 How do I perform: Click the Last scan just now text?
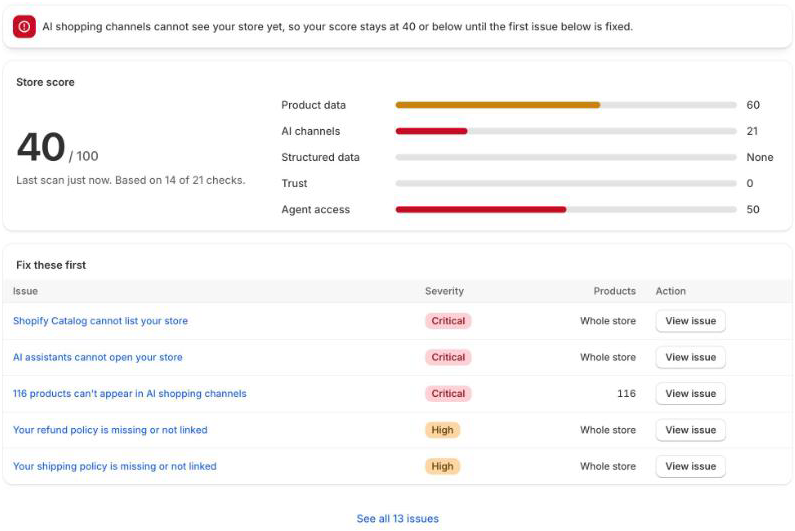pos(130,181)
